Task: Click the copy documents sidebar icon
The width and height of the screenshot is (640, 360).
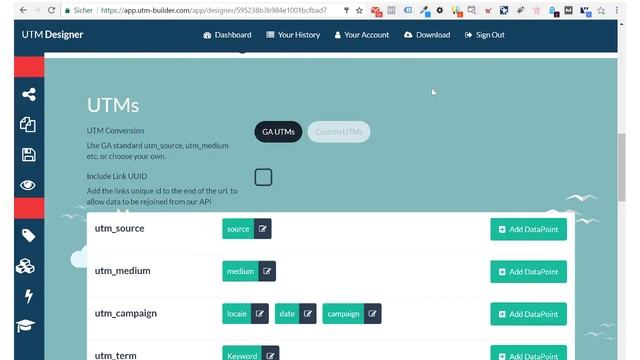Action: pyautogui.click(x=28, y=124)
